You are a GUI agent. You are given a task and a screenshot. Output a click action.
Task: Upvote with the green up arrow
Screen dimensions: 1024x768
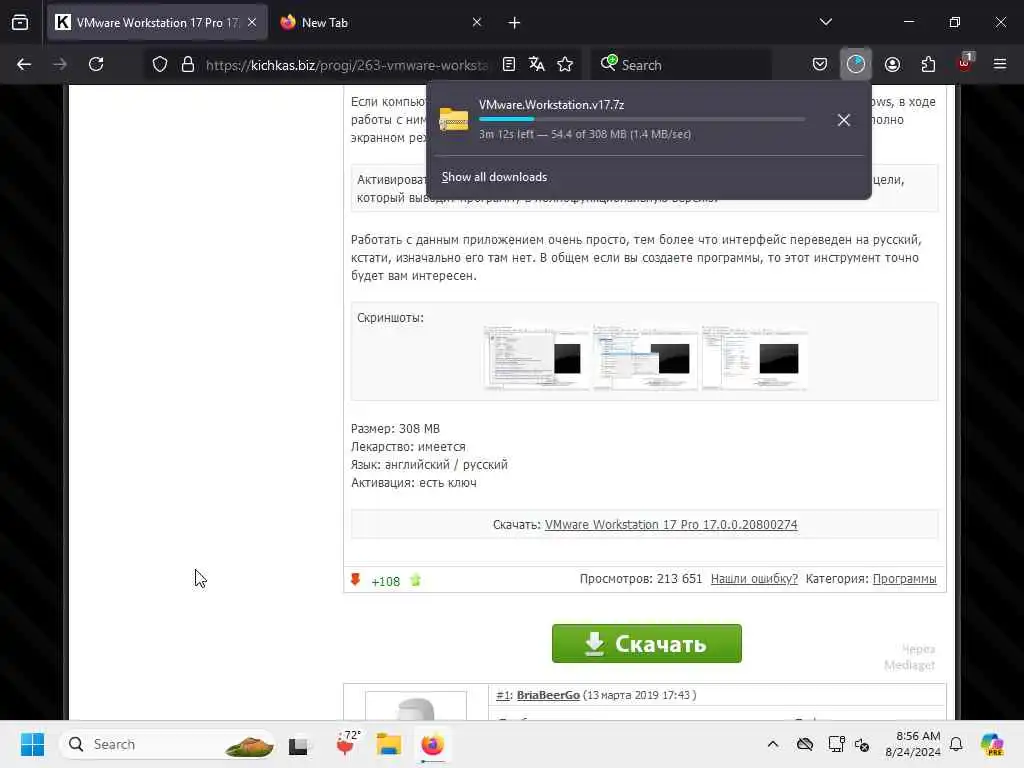pos(415,580)
